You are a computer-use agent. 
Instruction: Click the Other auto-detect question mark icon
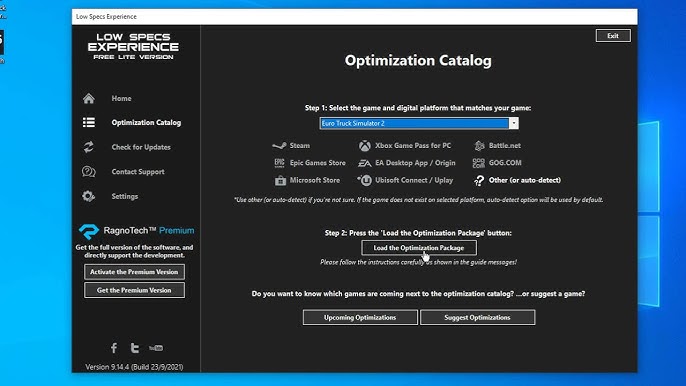point(479,180)
